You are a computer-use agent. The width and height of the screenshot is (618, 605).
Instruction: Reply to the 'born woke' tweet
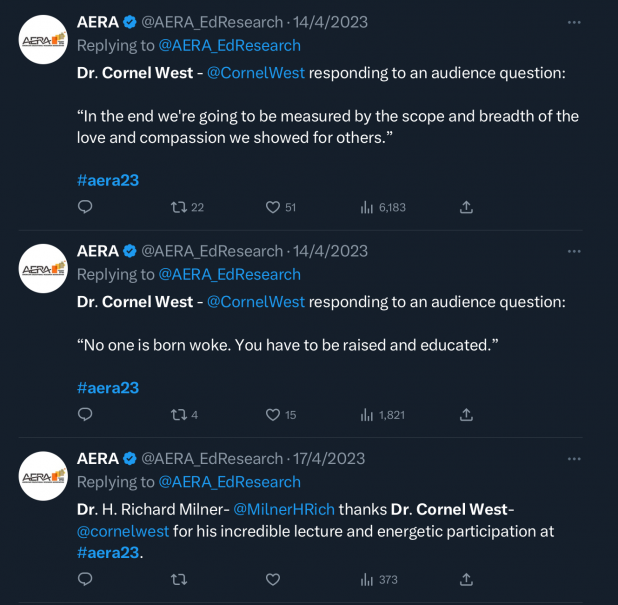(85, 414)
